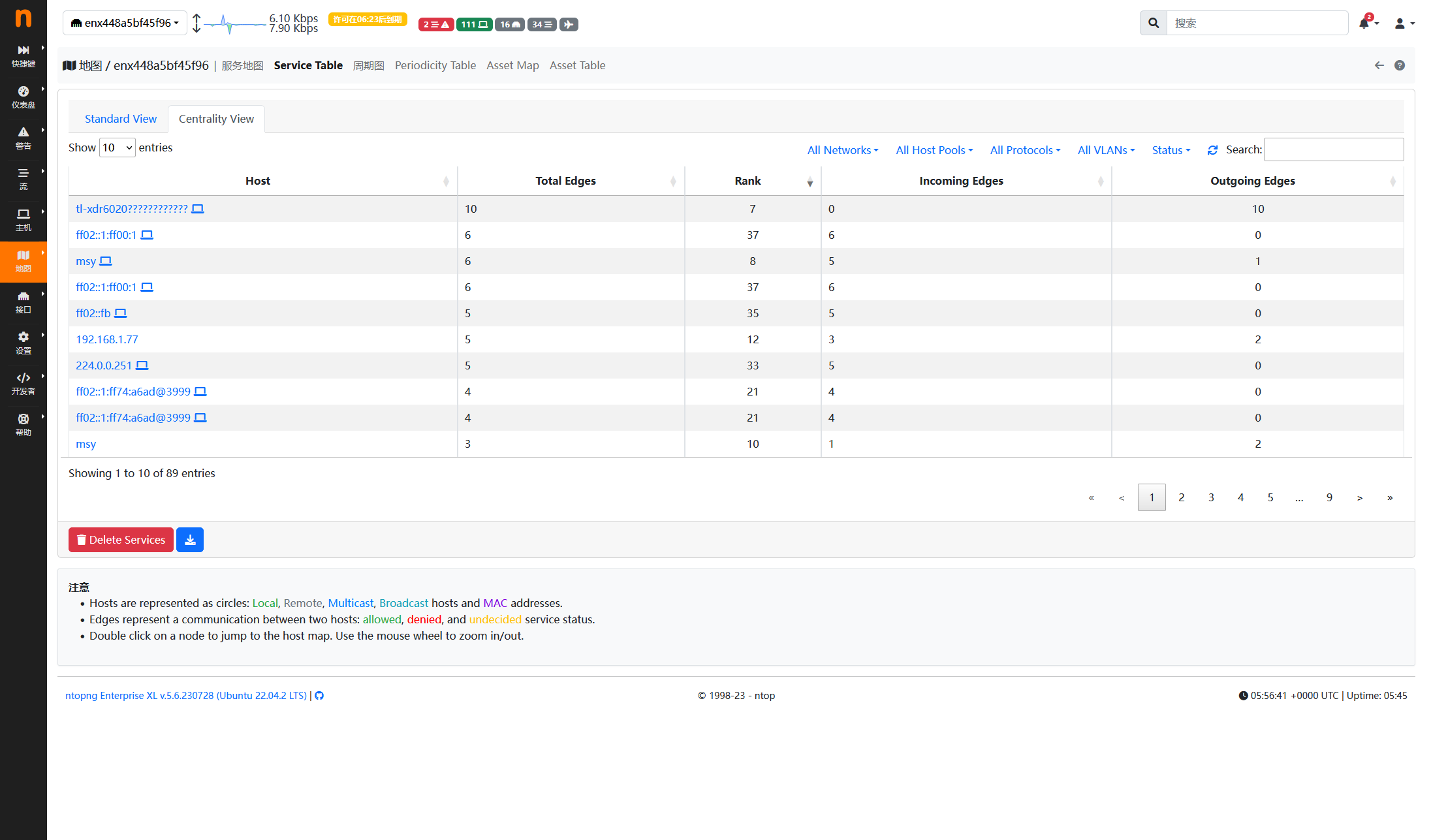Open the 开发者 developer sidebar menu

24,384
